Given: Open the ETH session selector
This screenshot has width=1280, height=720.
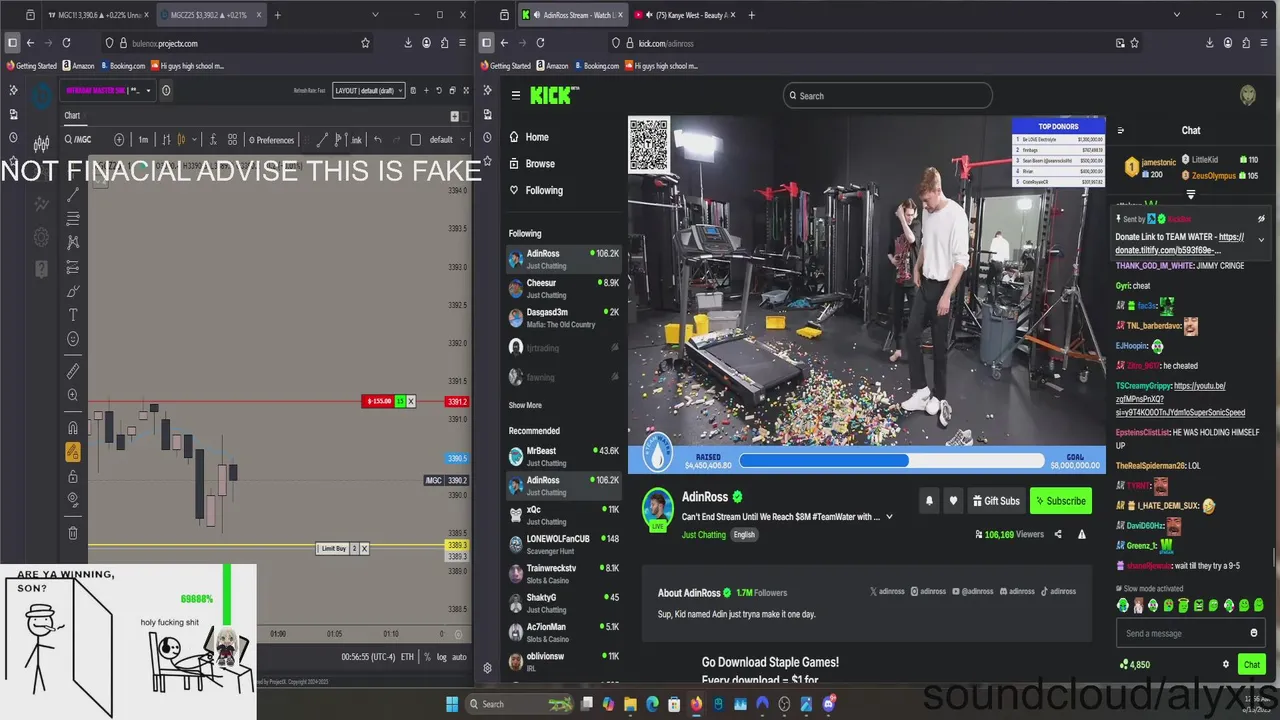Looking at the screenshot, I should click(407, 657).
